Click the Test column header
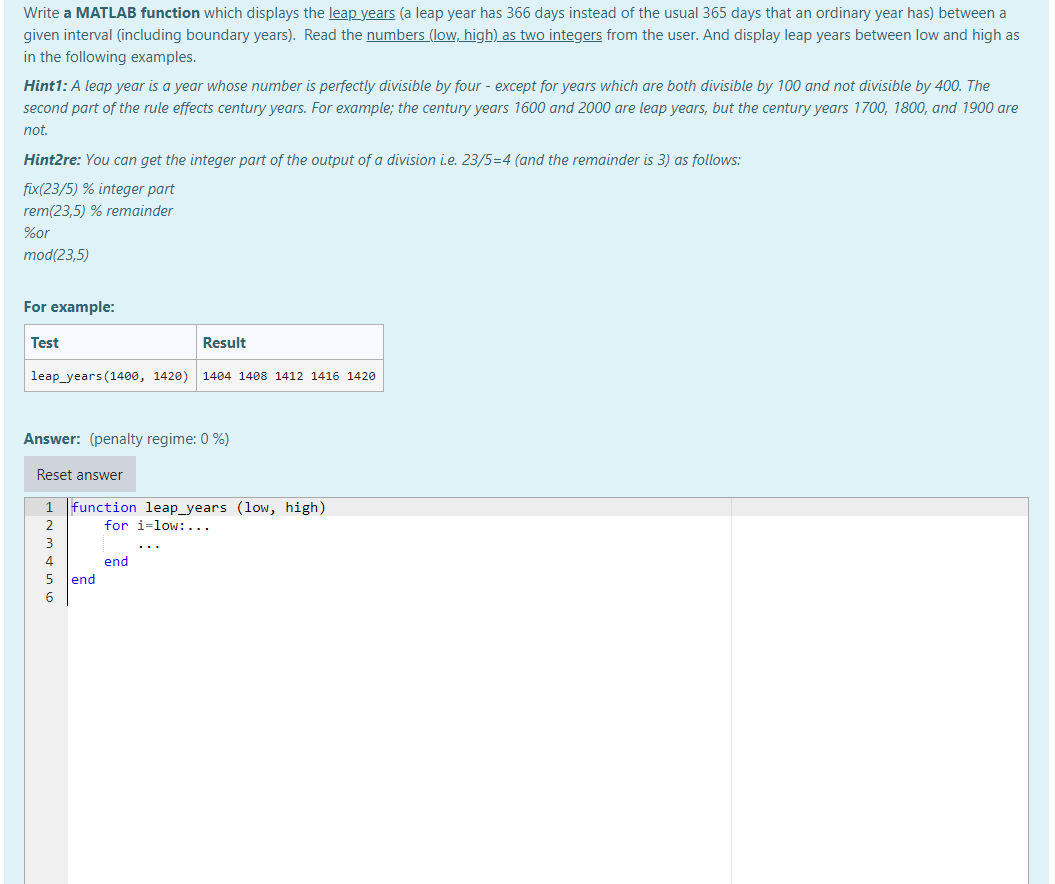1055x884 pixels. (x=45, y=342)
